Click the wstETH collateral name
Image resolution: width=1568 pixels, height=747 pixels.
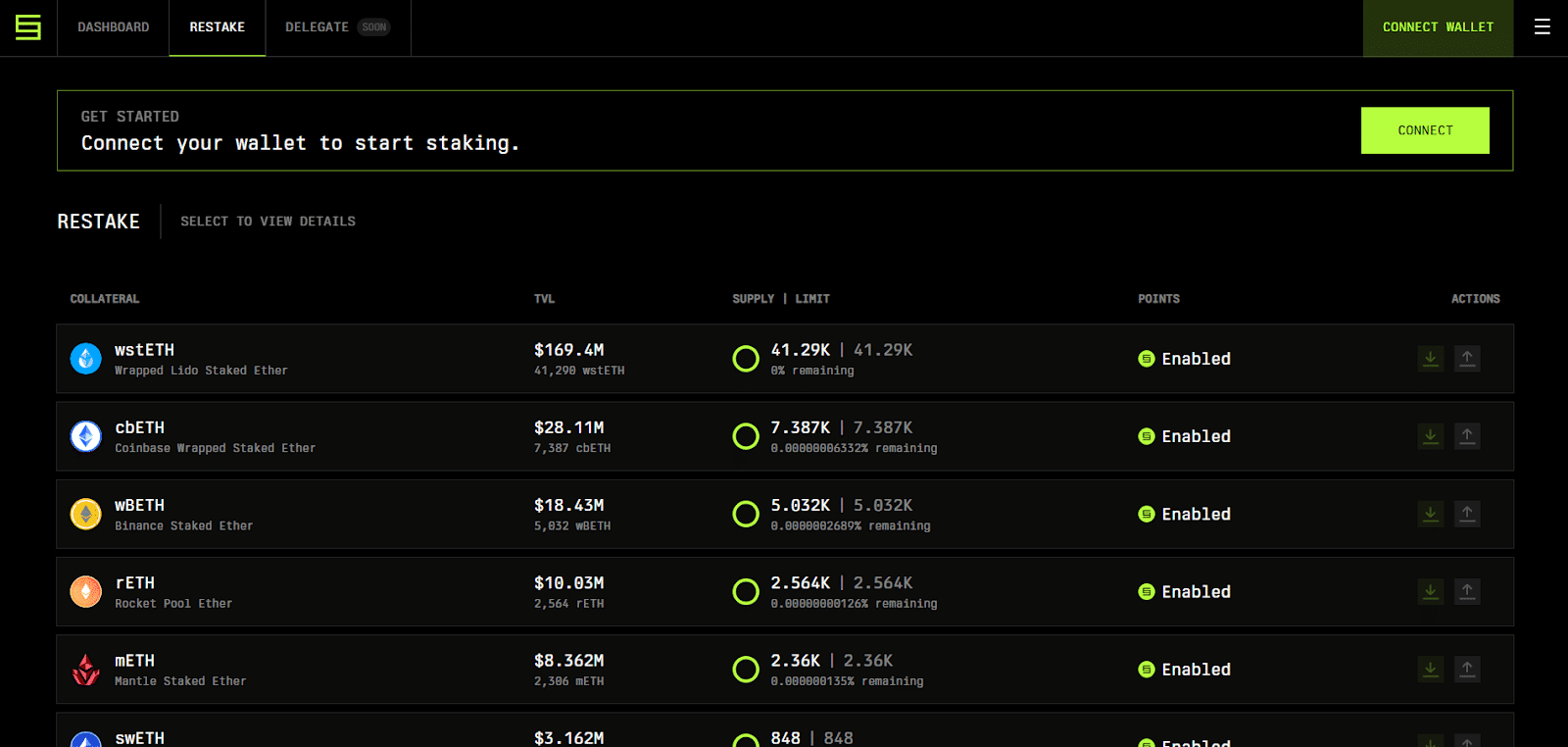pos(145,350)
